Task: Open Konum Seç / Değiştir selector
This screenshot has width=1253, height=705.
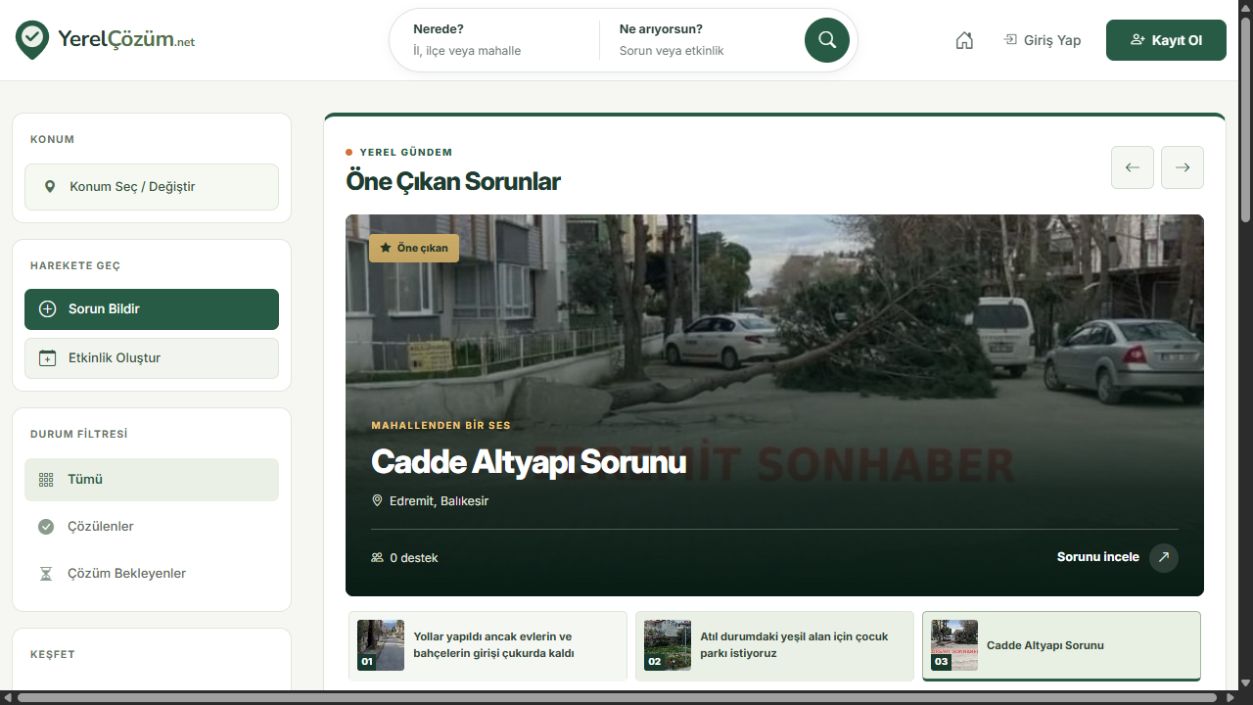Action: (x=152, y=187)
